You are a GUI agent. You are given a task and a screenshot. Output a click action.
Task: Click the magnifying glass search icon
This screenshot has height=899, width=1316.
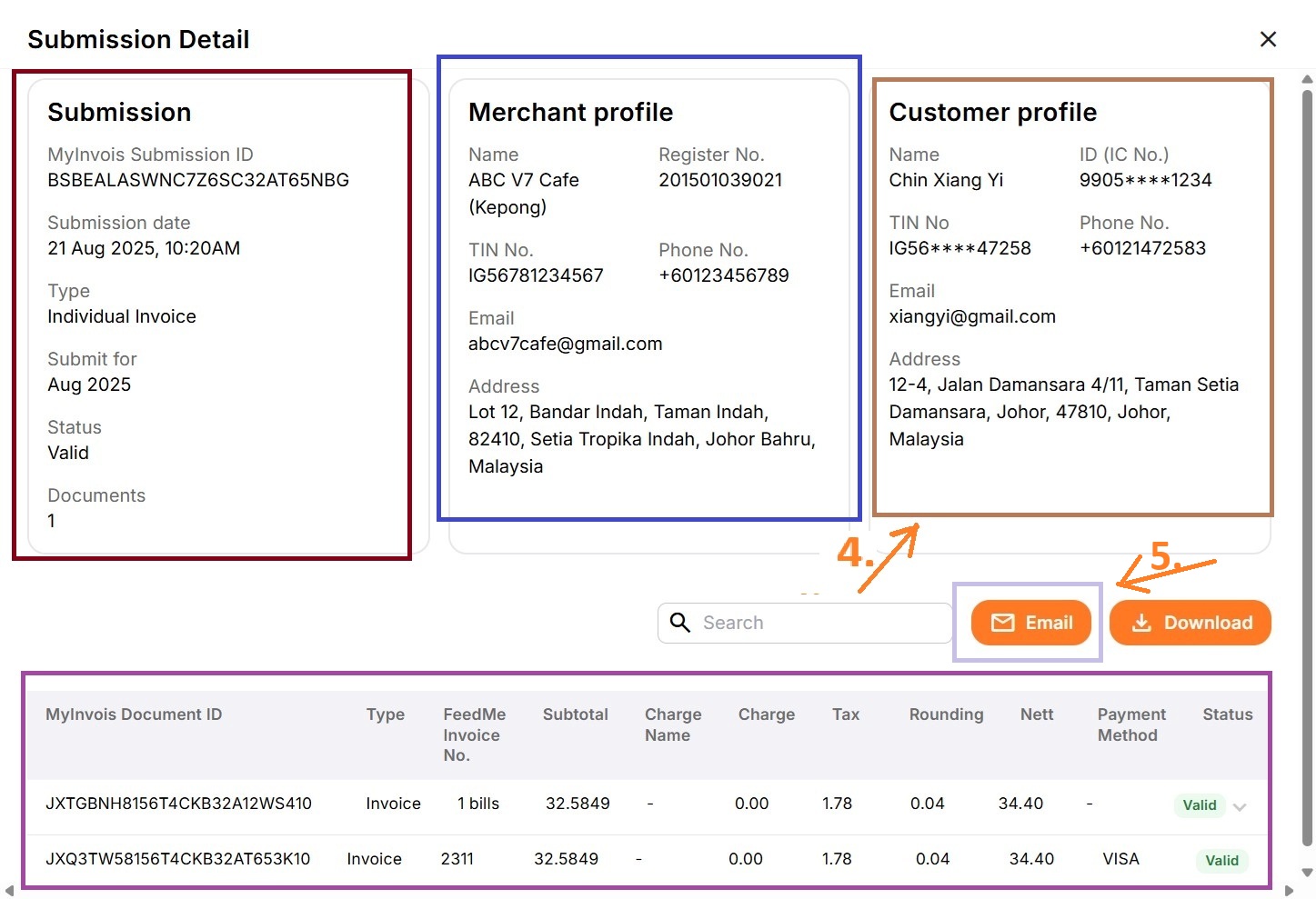pos(680,623)
